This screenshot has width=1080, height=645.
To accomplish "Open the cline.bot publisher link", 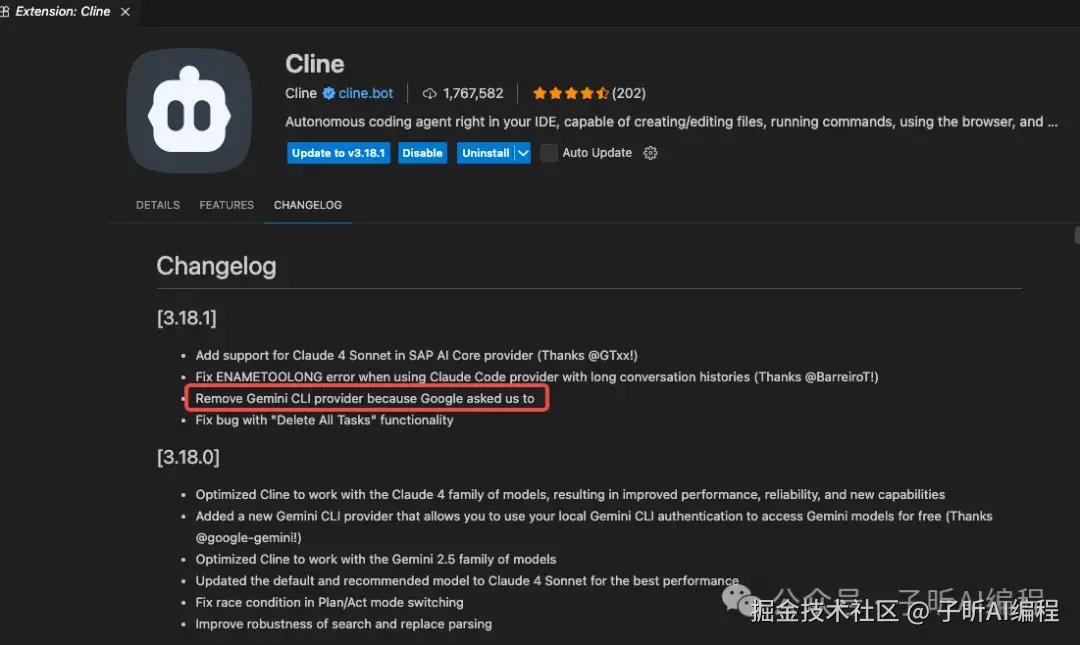I will click(366, 93).
